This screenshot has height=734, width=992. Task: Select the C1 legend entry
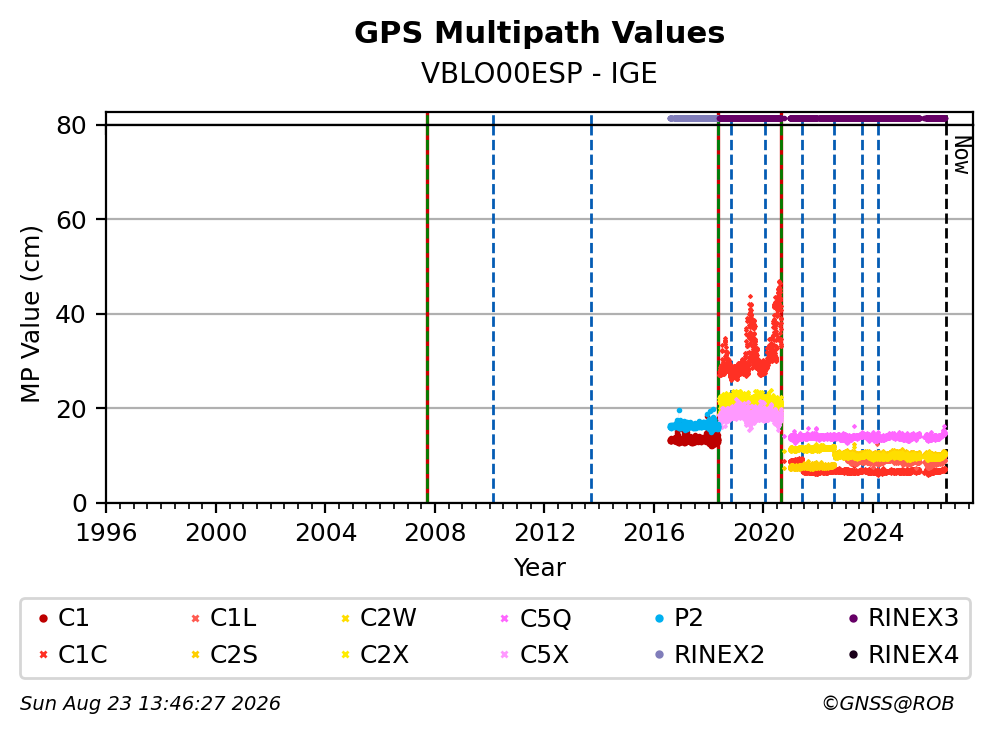(63, 618)
